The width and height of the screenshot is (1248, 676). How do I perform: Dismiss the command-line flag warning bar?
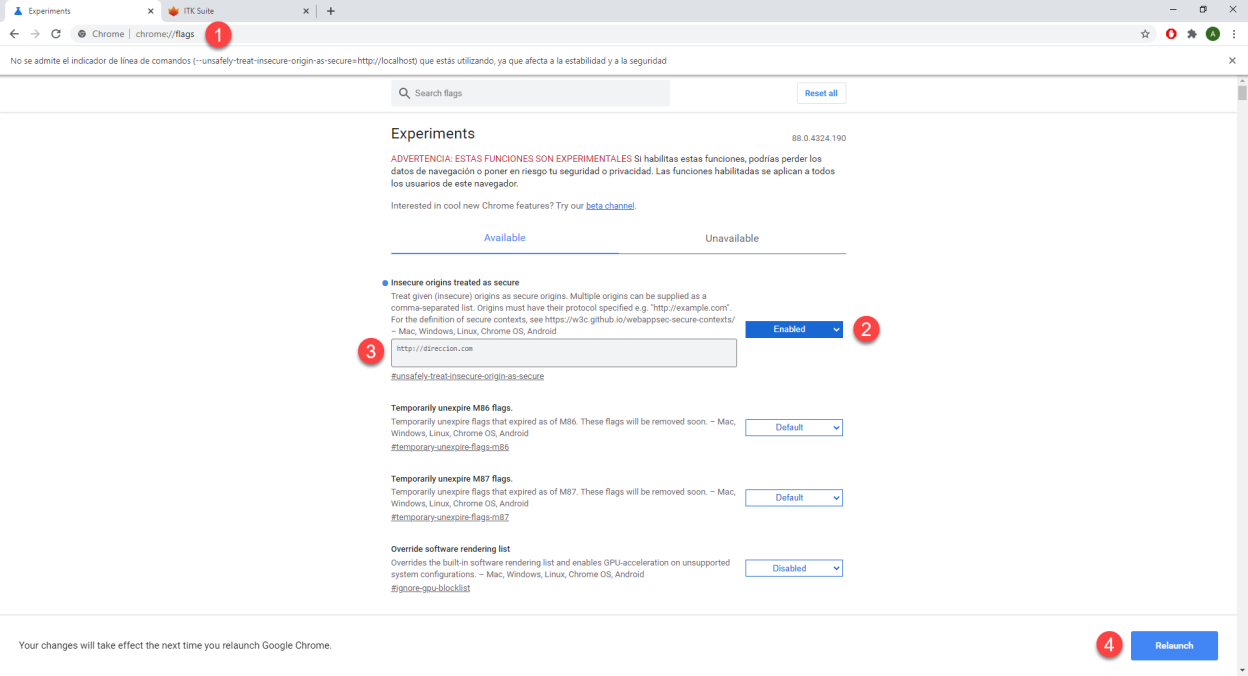[1232, 61]
